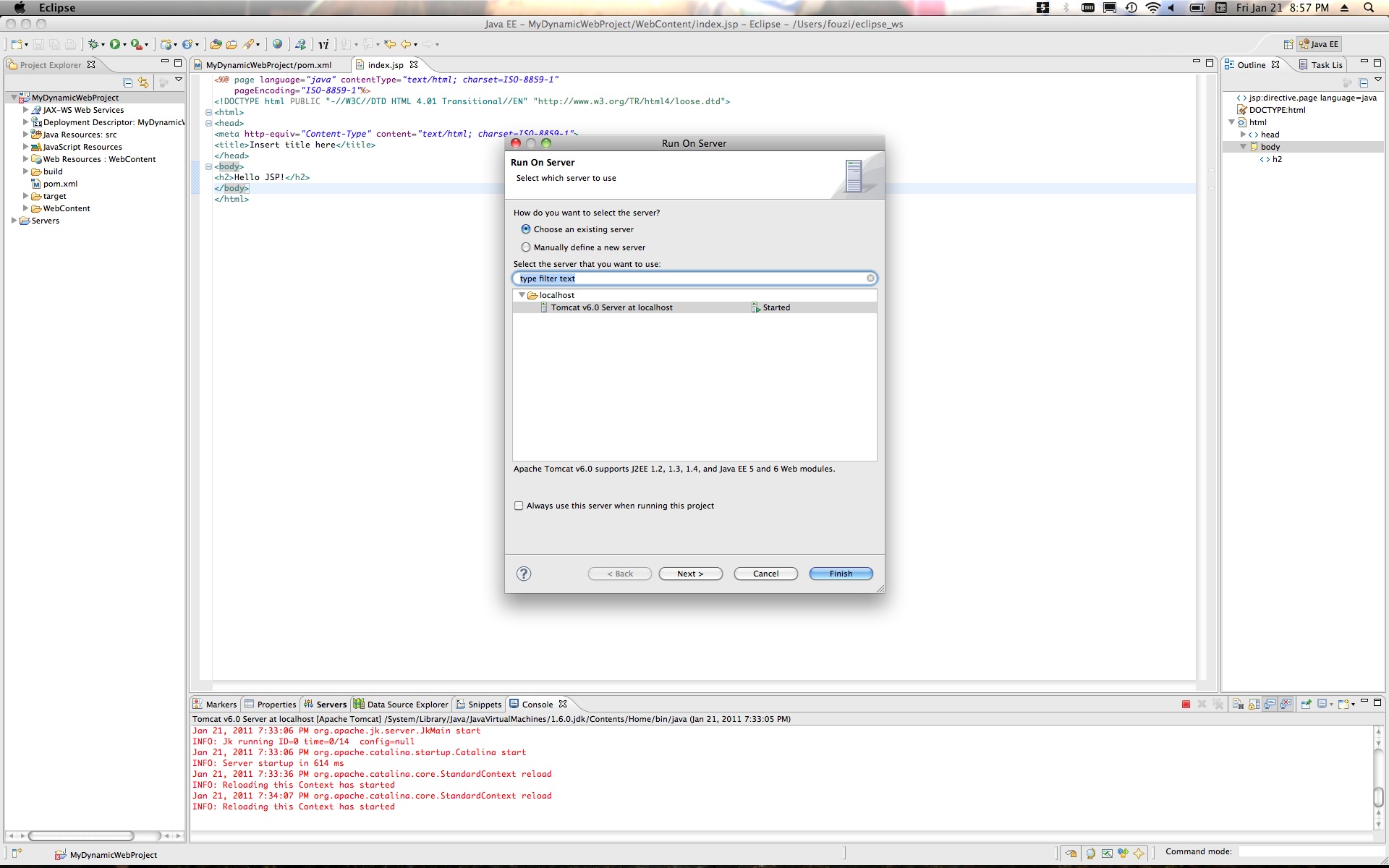Click the Run External Tools icon

pos(136,44)
